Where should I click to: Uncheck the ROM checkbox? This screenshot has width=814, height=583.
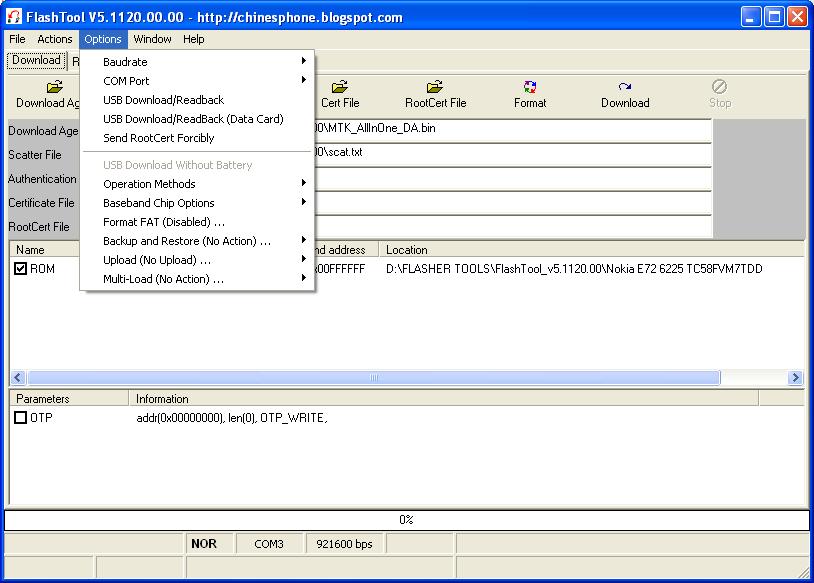point(20,268)
